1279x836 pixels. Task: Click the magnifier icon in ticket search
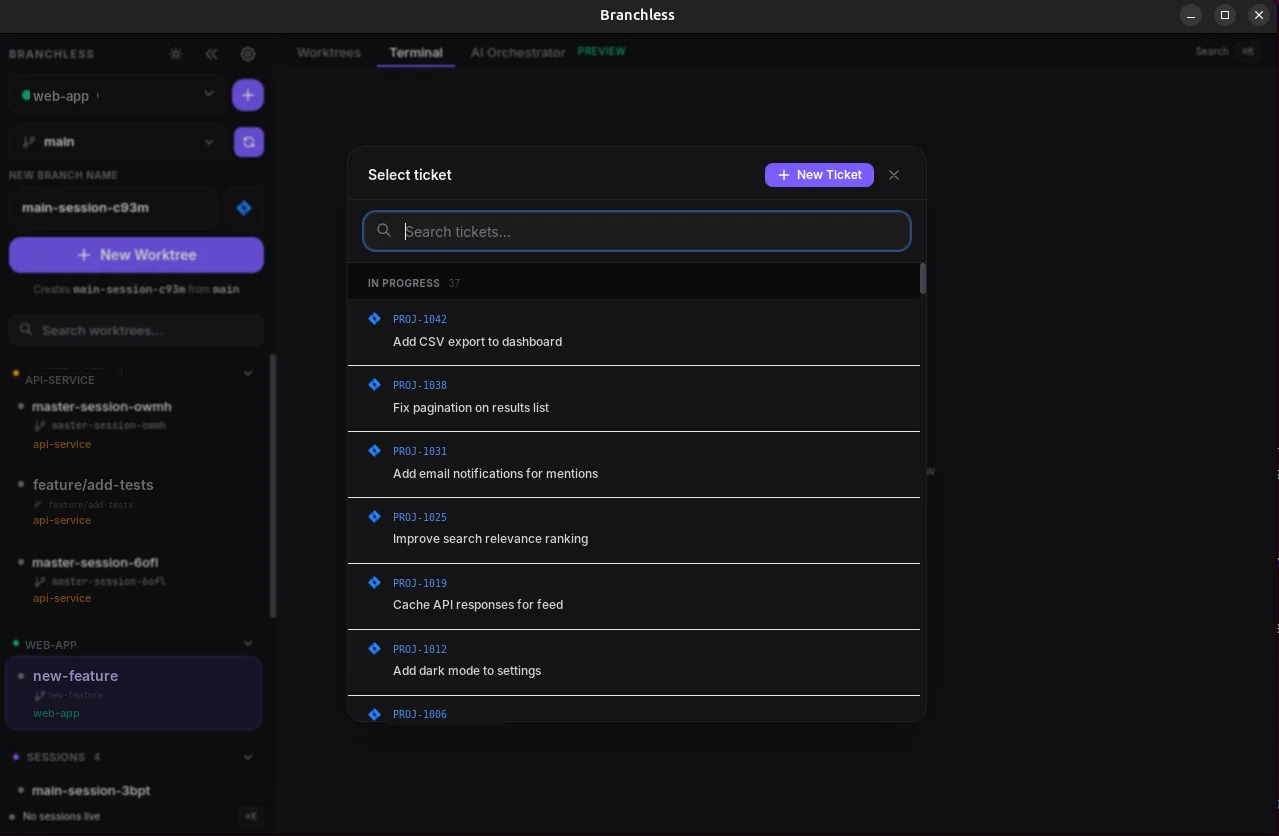384,231
